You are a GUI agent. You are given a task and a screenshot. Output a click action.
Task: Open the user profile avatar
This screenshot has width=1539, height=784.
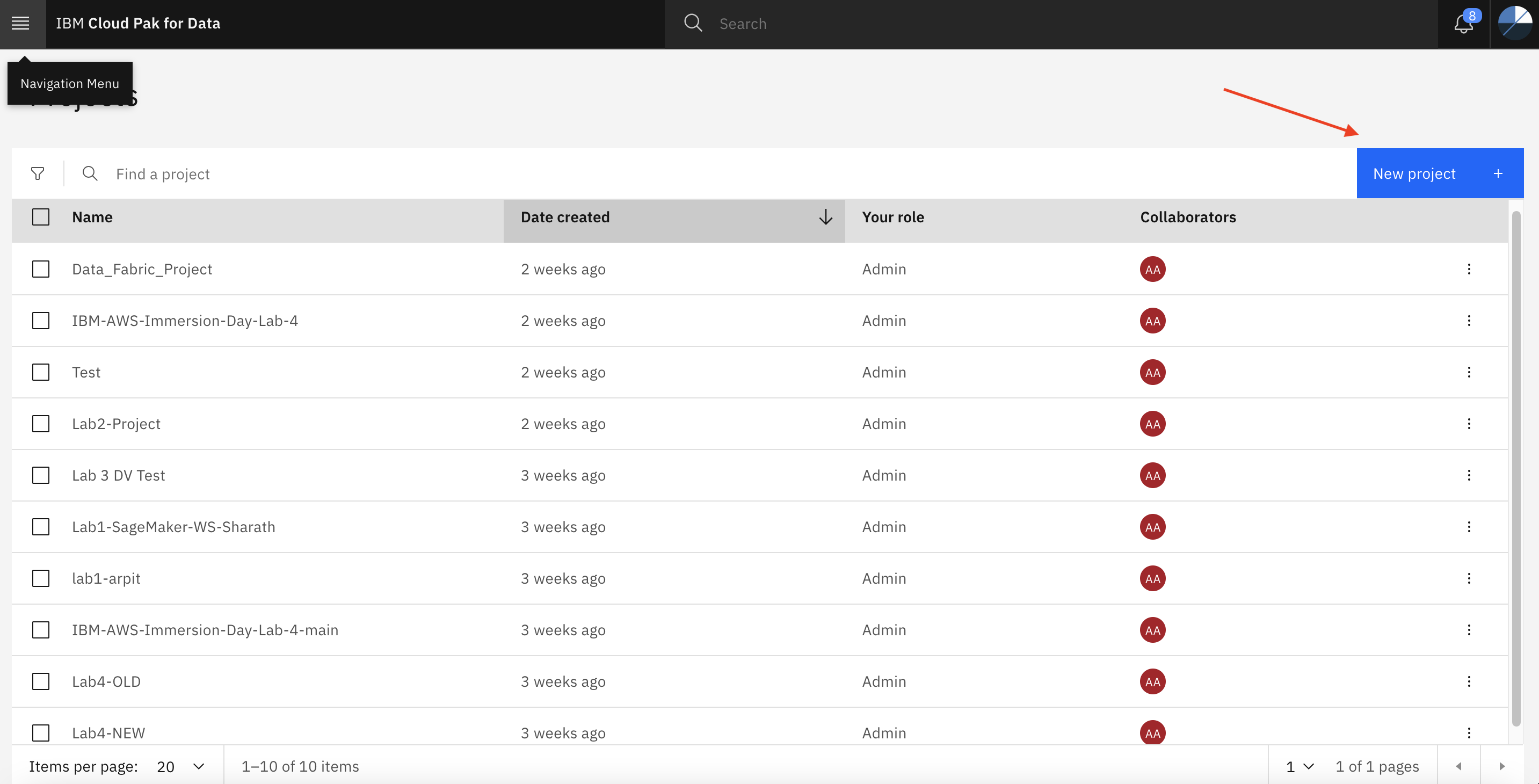point(1514,23)
